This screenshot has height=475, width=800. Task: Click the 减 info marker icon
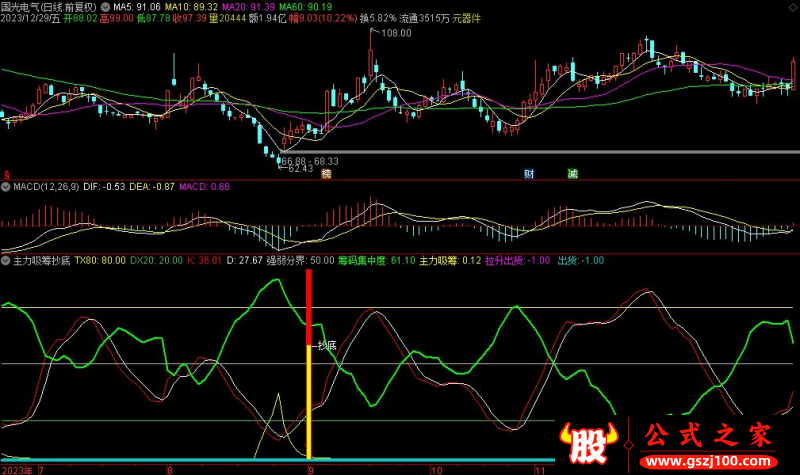click(x=572, y=174)
